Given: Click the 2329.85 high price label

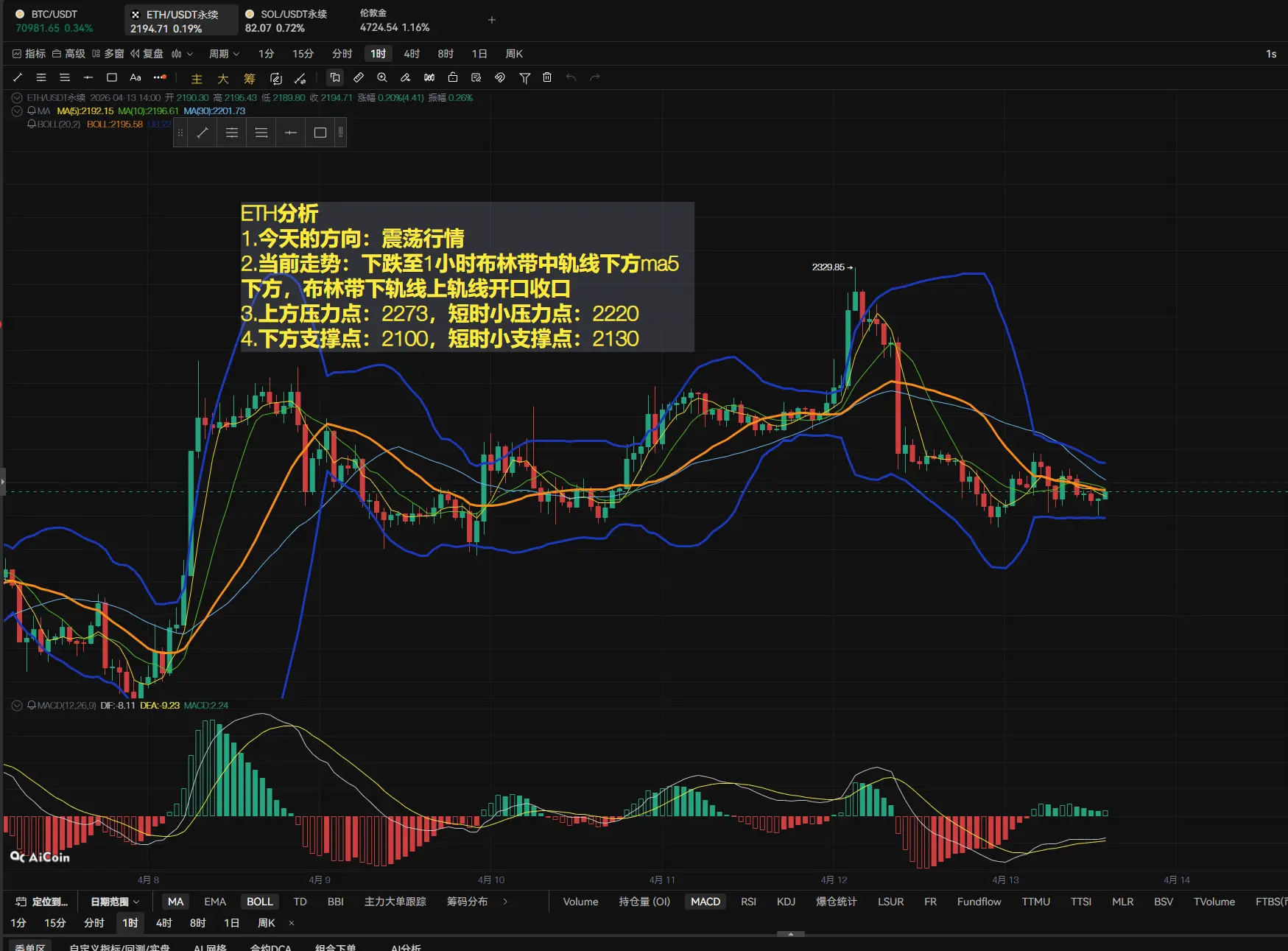Looking at the screenshot, I should point(828,267).
